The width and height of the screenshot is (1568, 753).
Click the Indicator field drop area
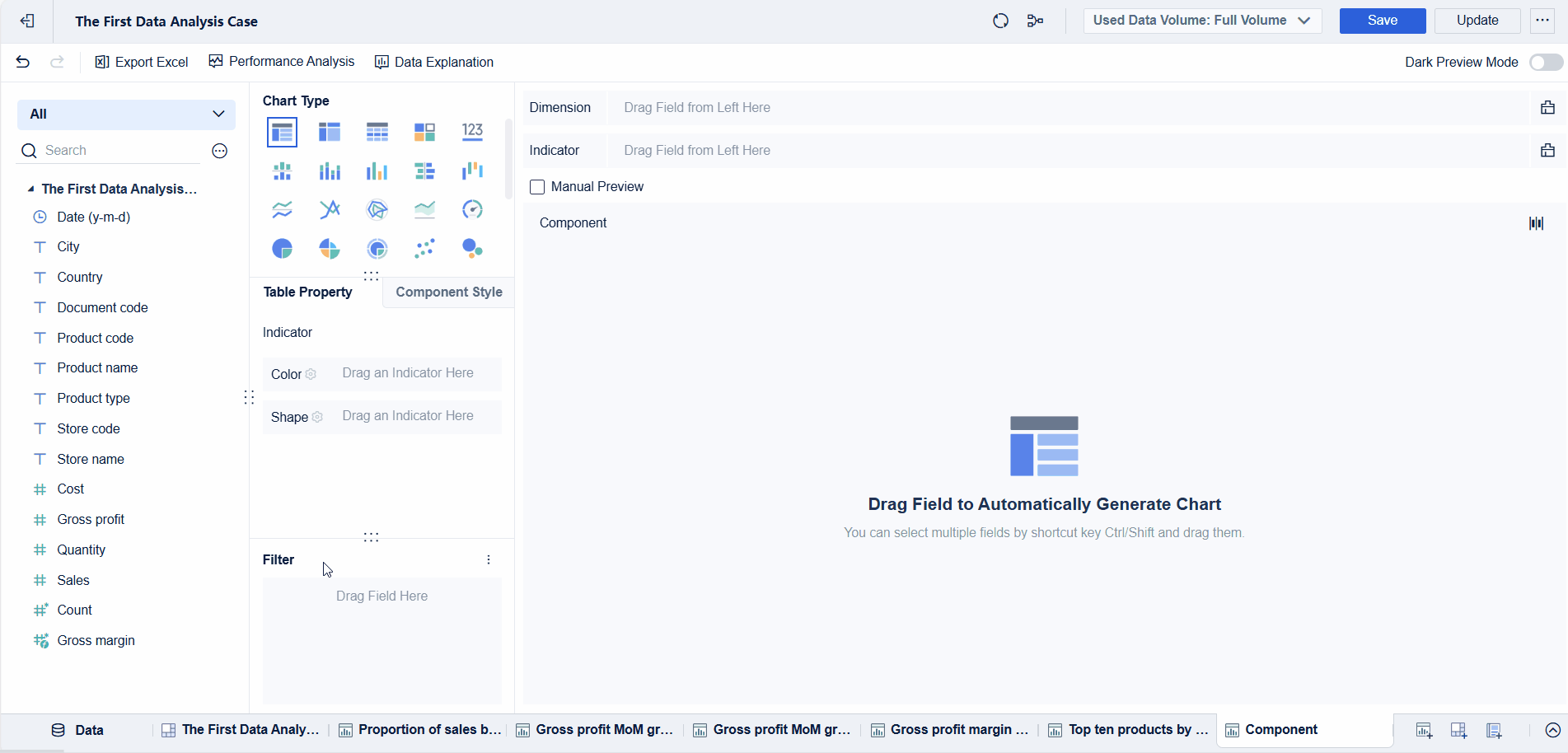(x=1067, y=151)
